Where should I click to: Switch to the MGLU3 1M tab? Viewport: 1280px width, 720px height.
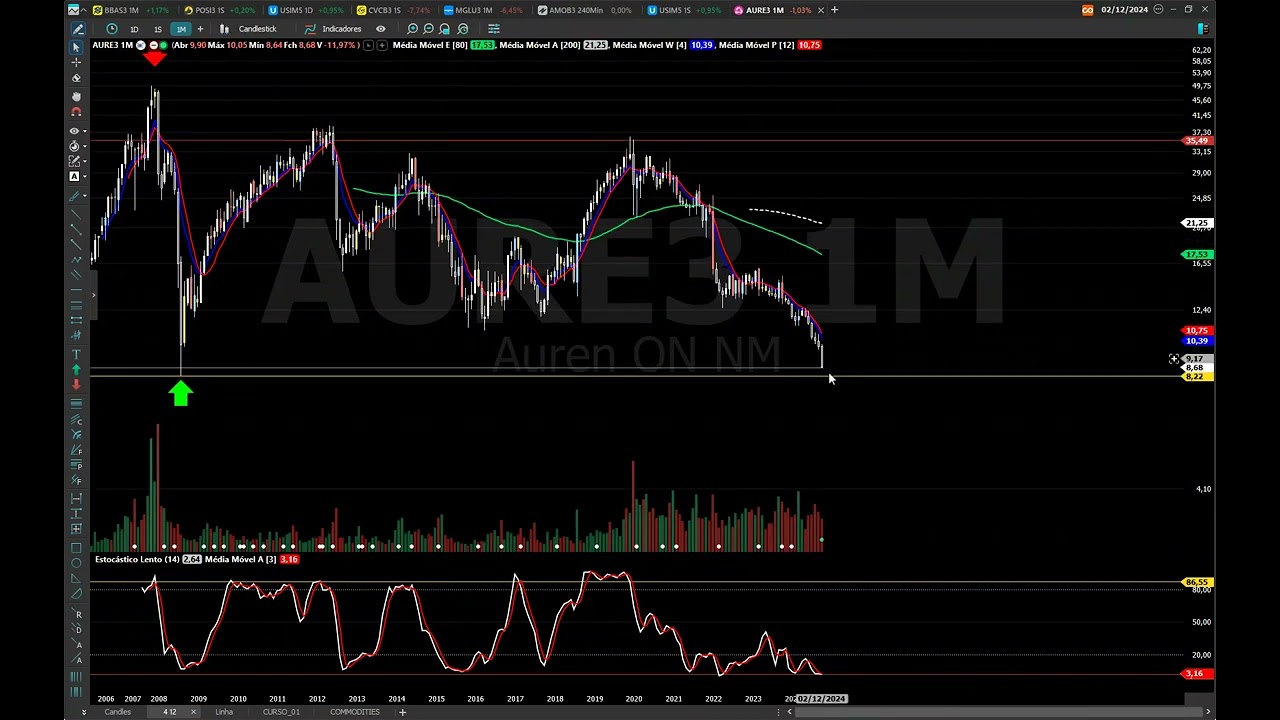coord(483,10)
